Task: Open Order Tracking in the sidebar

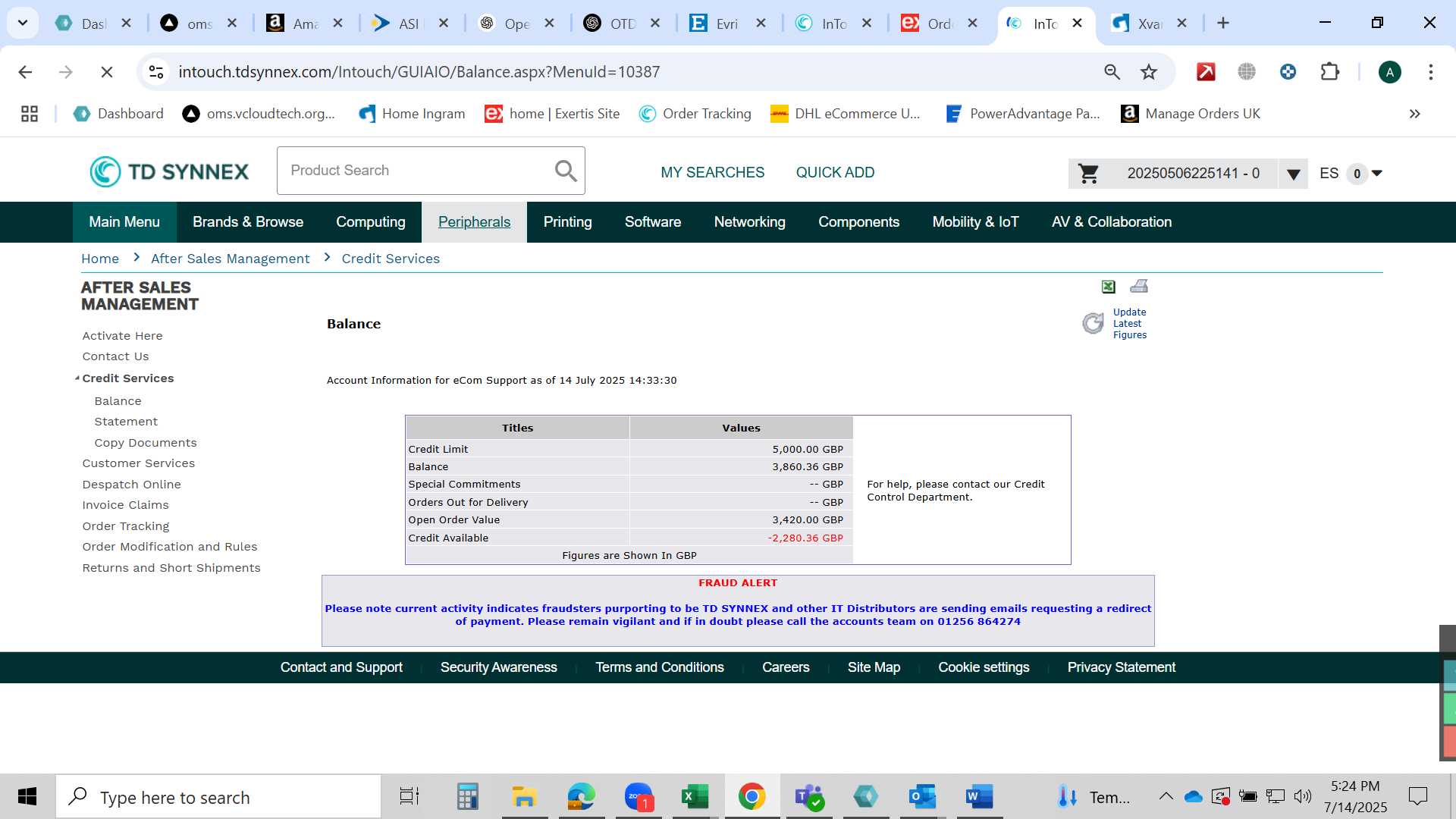Action: (126, 526)
